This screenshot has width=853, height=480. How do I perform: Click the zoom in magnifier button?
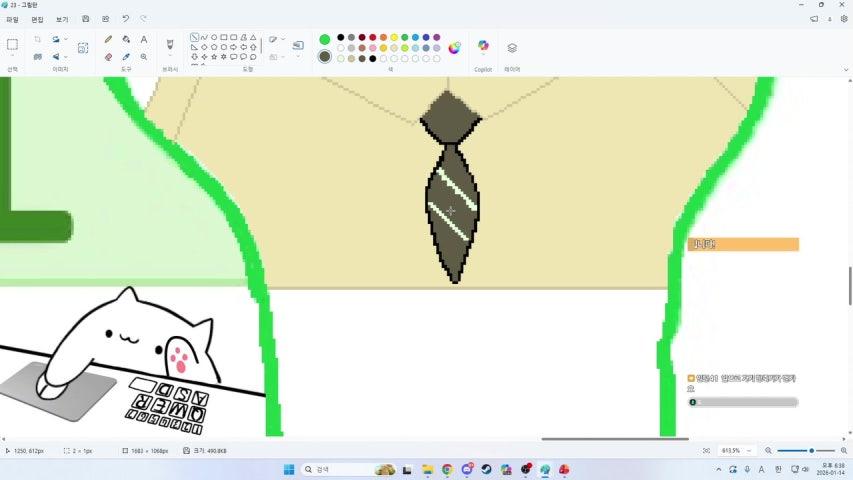point(844,451)
